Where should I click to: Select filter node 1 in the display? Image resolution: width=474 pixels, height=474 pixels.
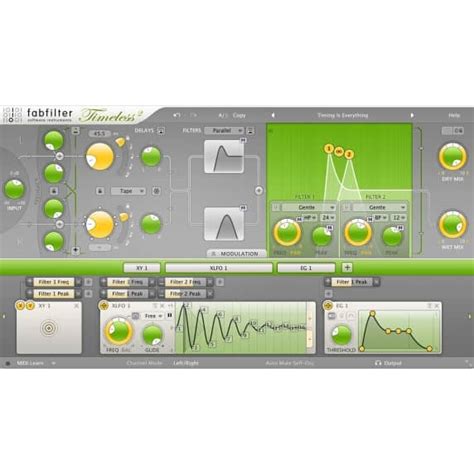pos(329,149)
